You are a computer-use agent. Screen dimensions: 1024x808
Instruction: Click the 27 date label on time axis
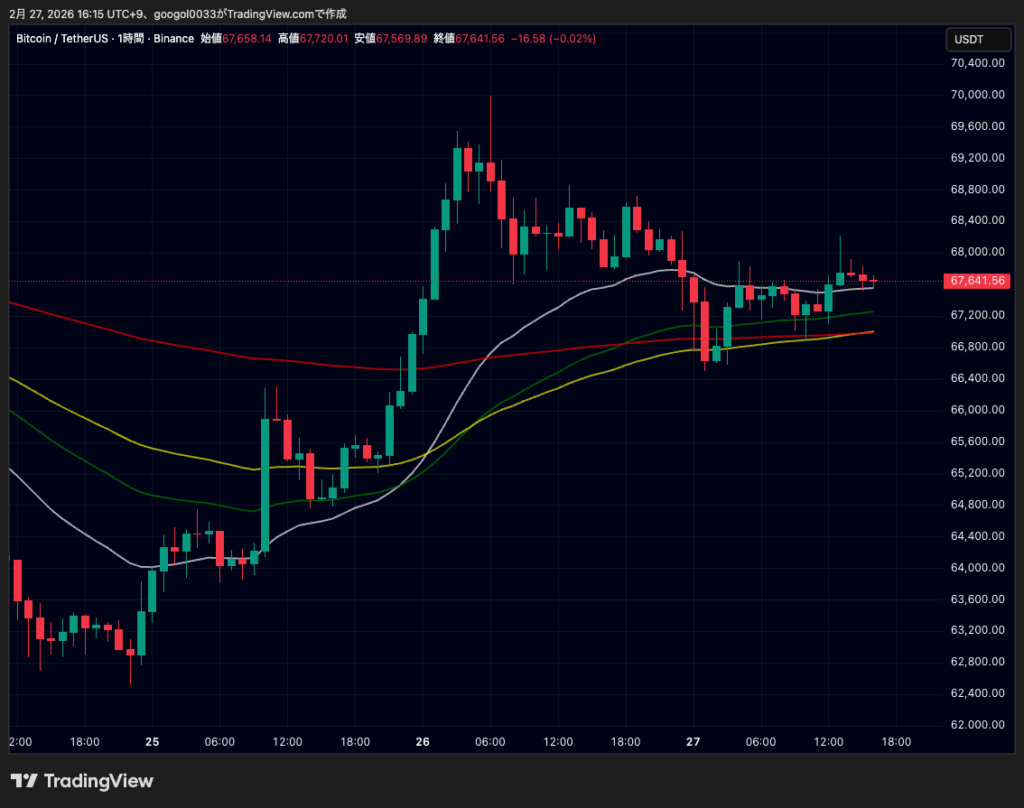point(693,742)
